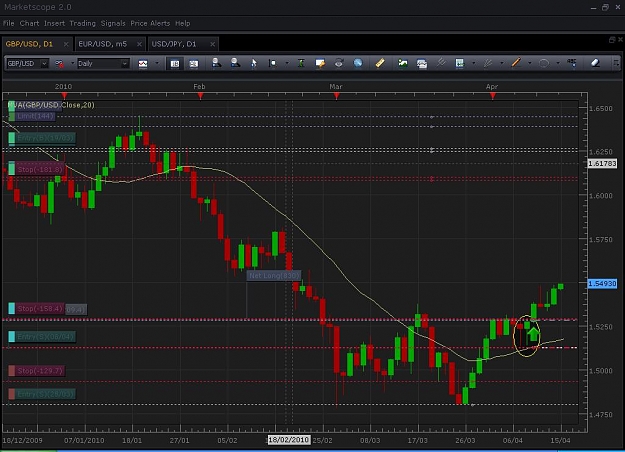Click the add indicator icon

[x=460, y=63]
